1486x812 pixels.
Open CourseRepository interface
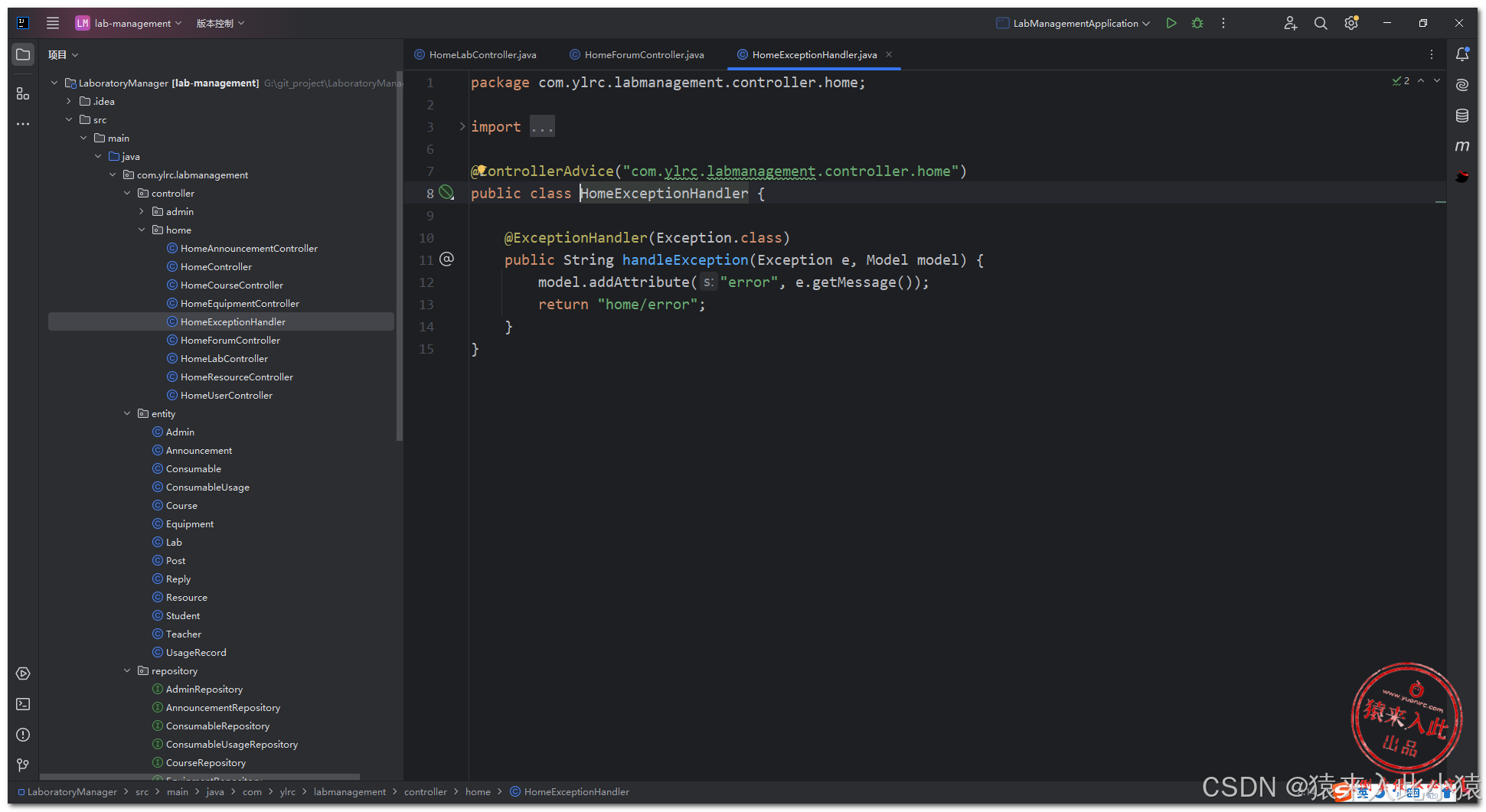coord(206,762)
